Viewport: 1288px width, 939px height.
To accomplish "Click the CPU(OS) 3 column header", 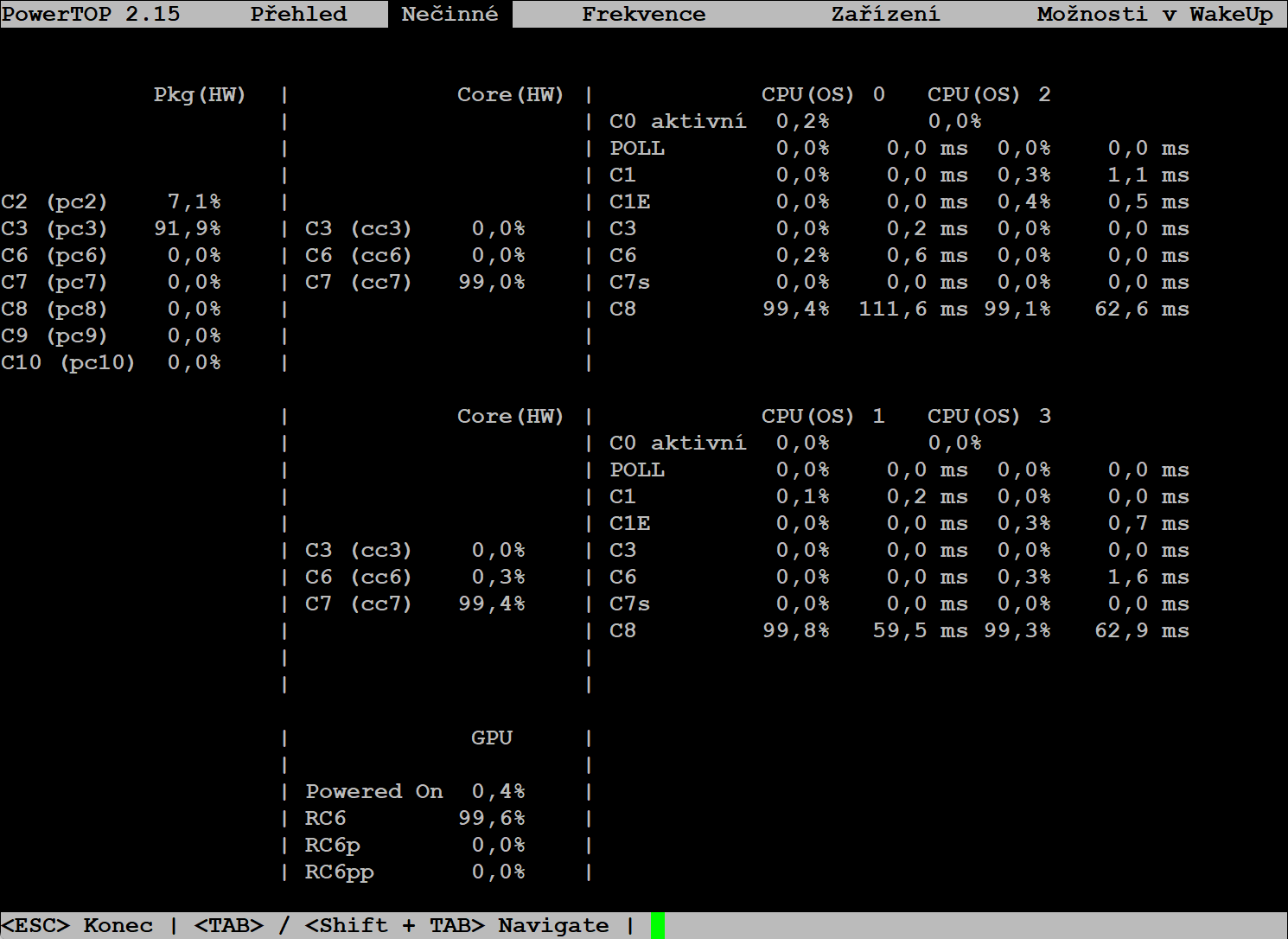I will [989, 416].
